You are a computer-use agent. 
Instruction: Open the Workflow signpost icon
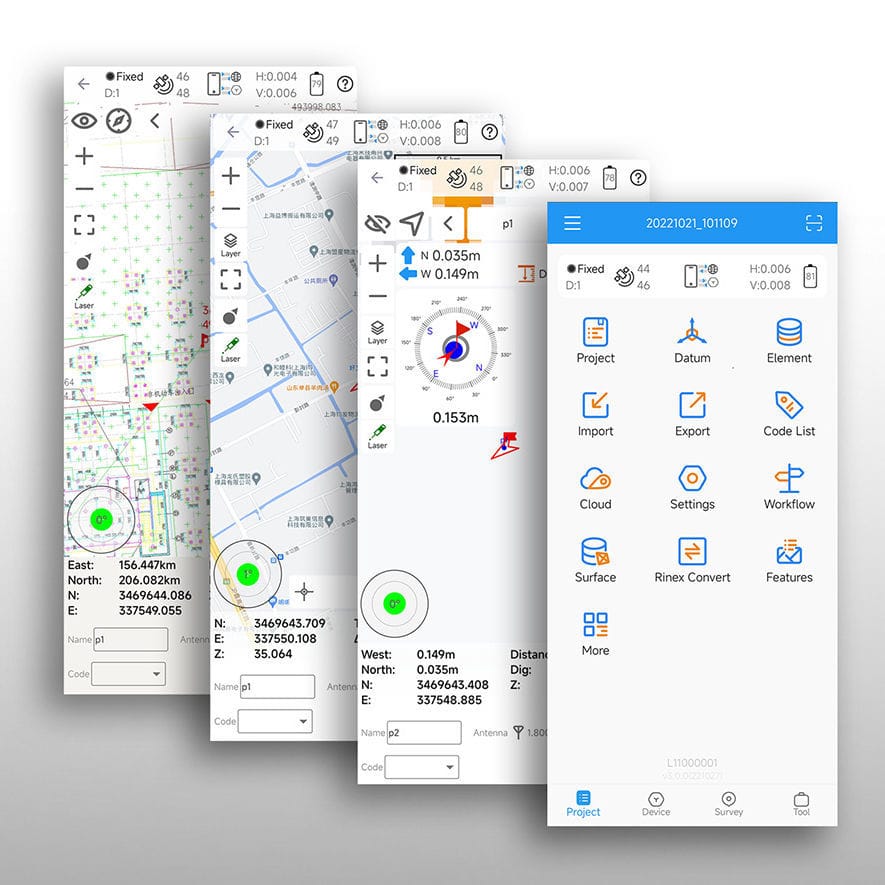789,479
